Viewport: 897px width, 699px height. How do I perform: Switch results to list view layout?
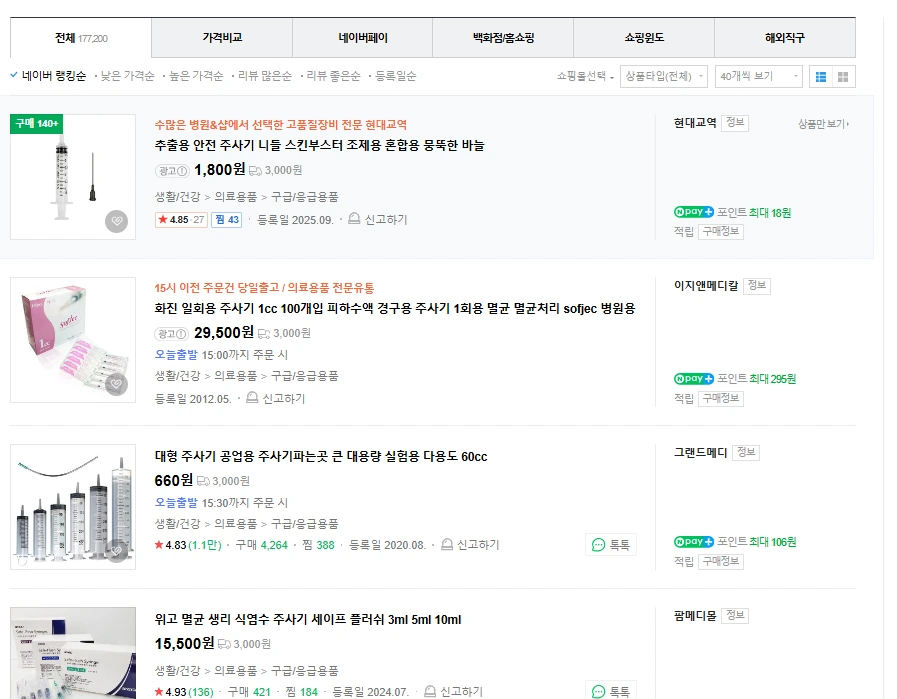[x=821, y=76]
